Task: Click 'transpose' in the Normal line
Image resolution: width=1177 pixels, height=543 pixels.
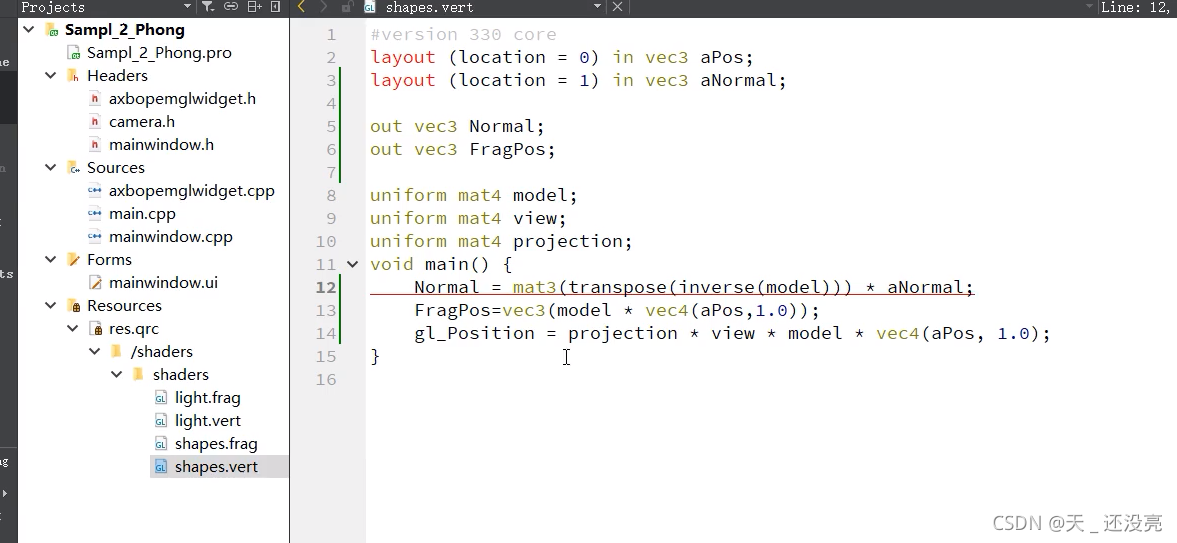Action: click(618, 287)
